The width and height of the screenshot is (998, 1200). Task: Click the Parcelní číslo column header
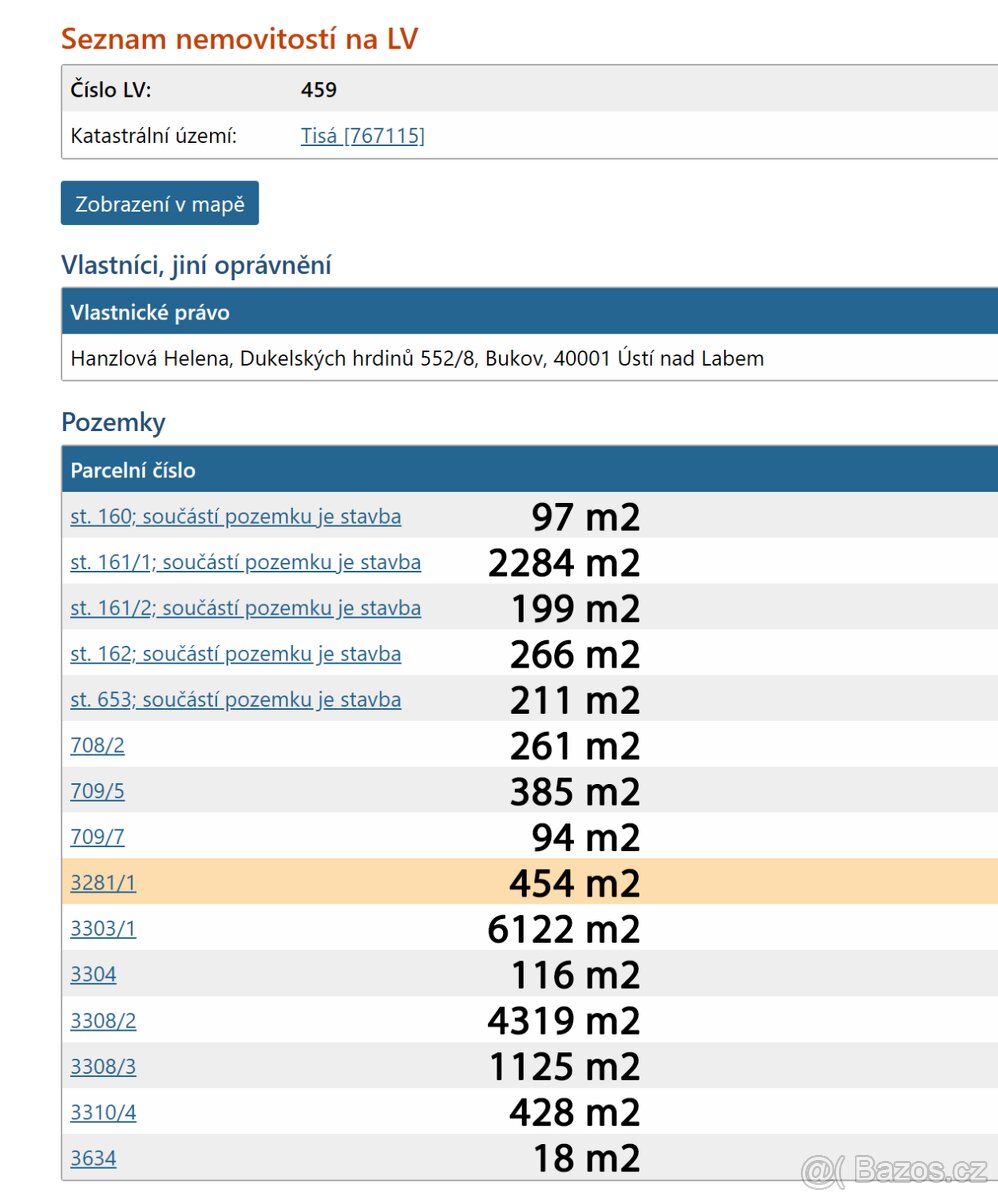point(133,470)
